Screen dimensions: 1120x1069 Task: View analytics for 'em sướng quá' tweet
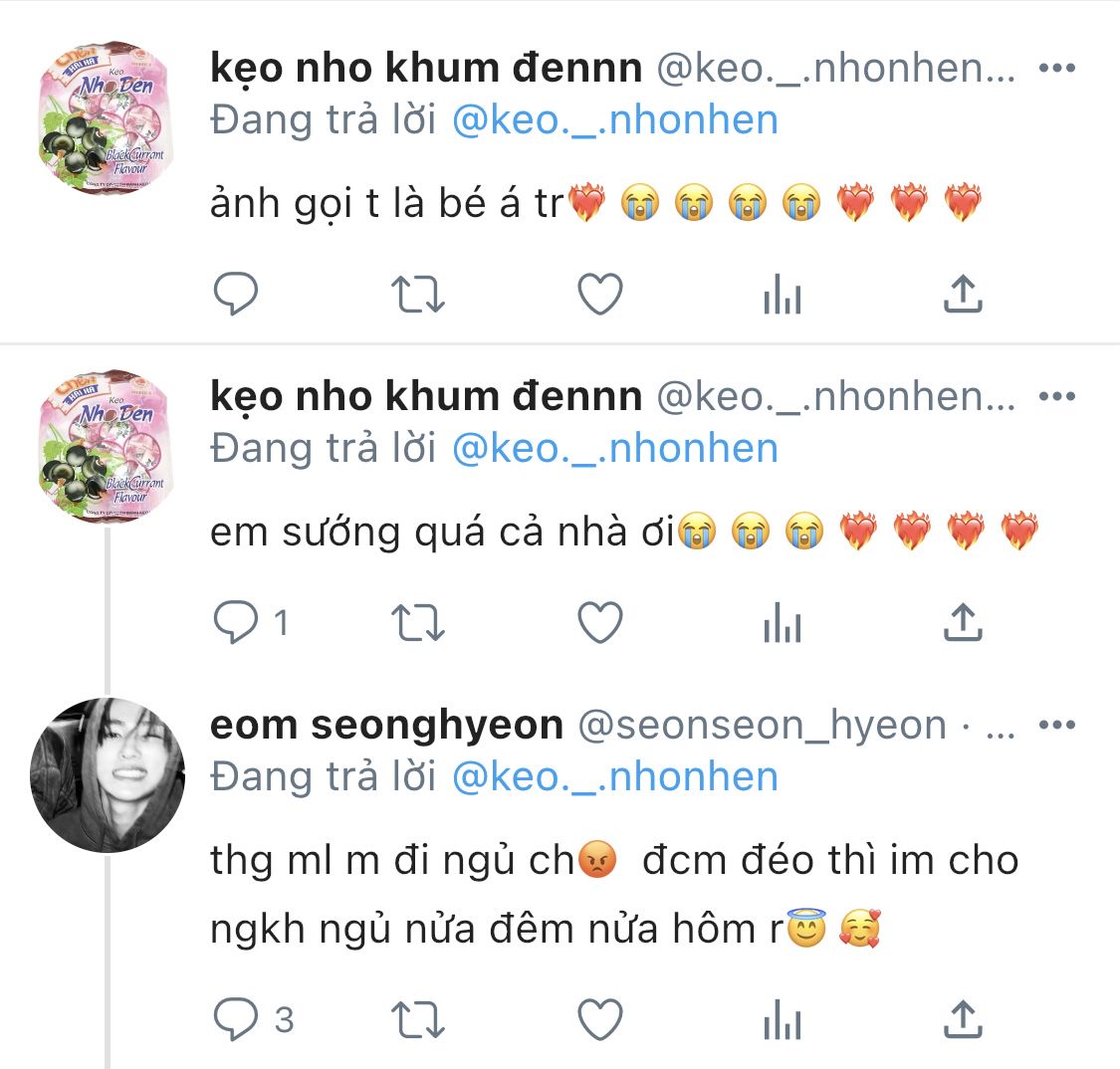click(782, 623)
